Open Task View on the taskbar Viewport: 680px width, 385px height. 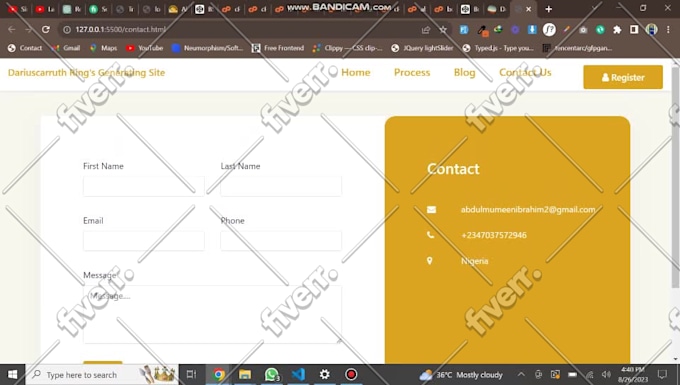tap(191, 374)
